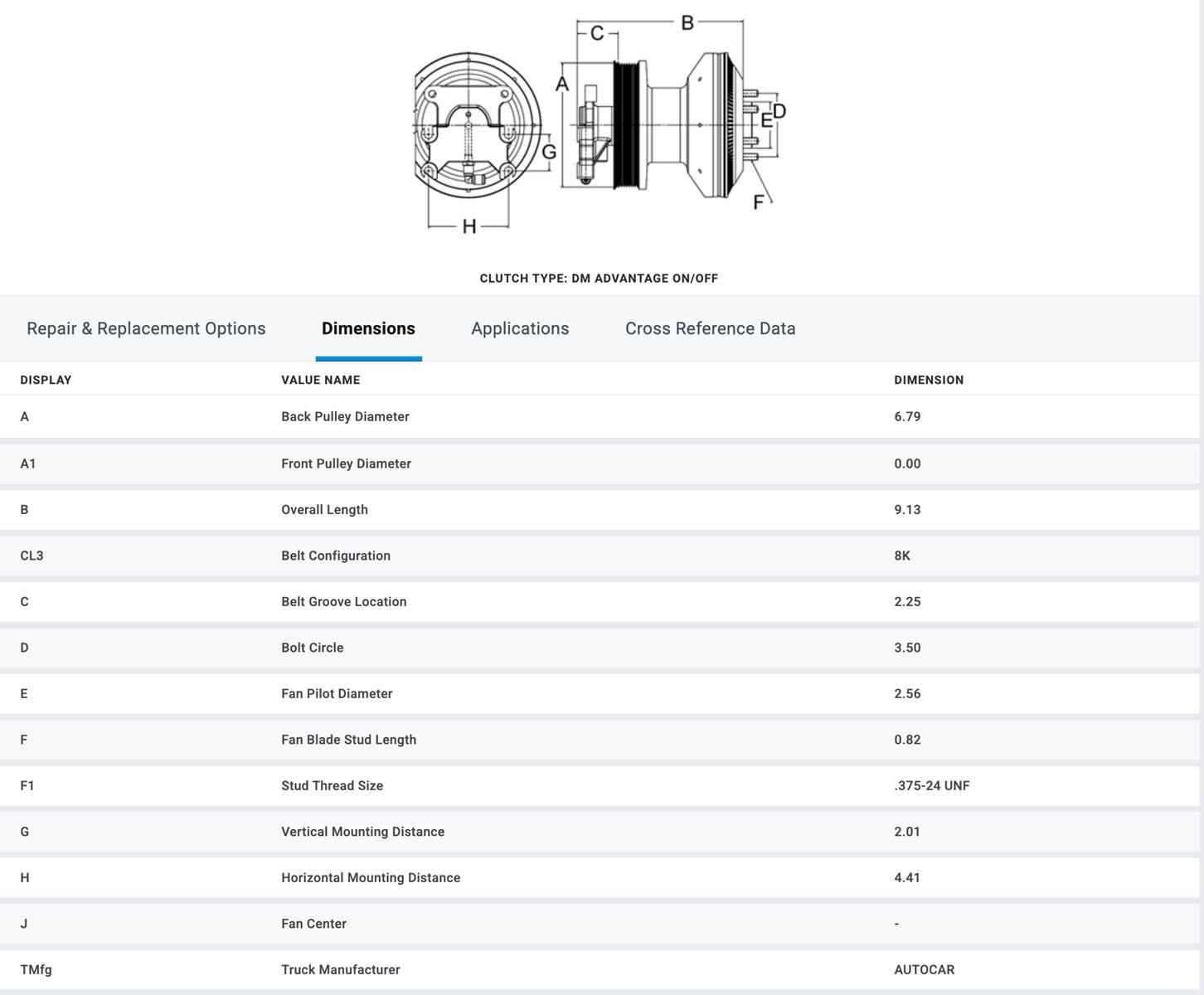
Task: Select the Back Pulley Diameter row label
Action: pos(345,416)
